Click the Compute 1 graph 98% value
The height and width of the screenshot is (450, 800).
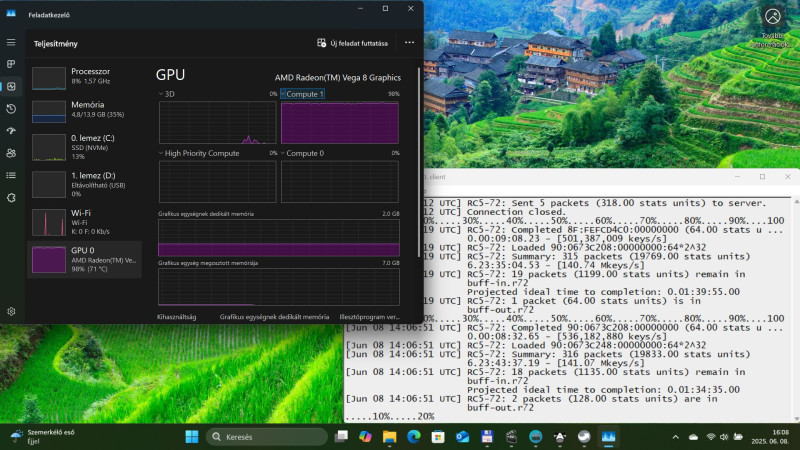click(393, 94)
